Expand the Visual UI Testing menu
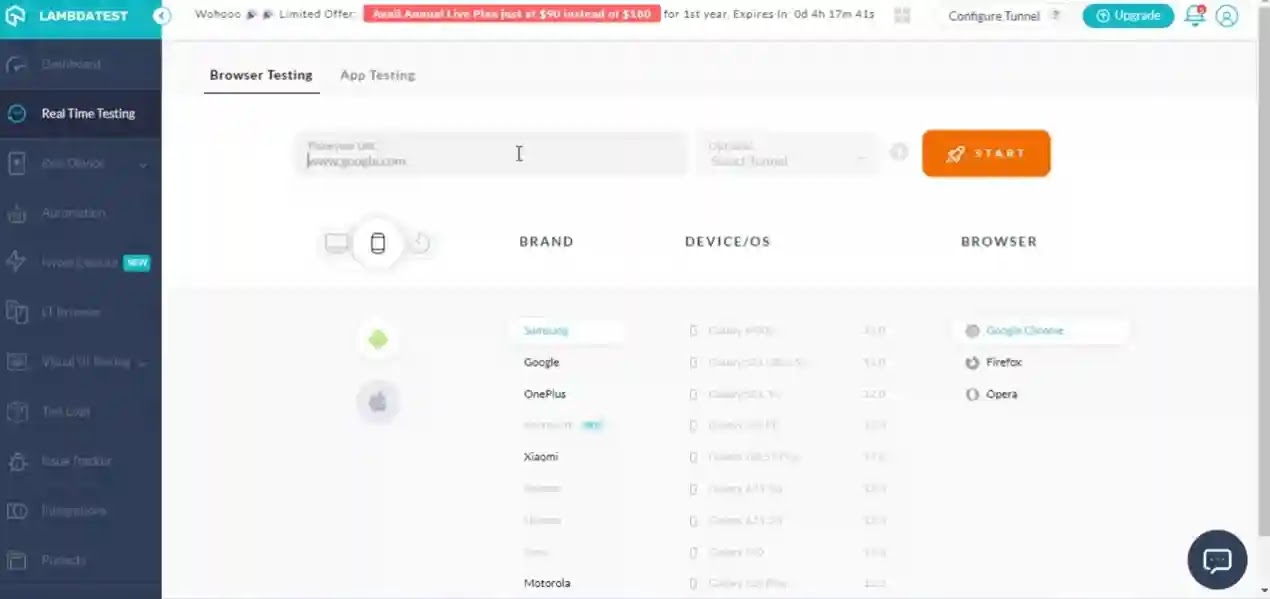1270x599 pixels. click(x=80, y=362)
